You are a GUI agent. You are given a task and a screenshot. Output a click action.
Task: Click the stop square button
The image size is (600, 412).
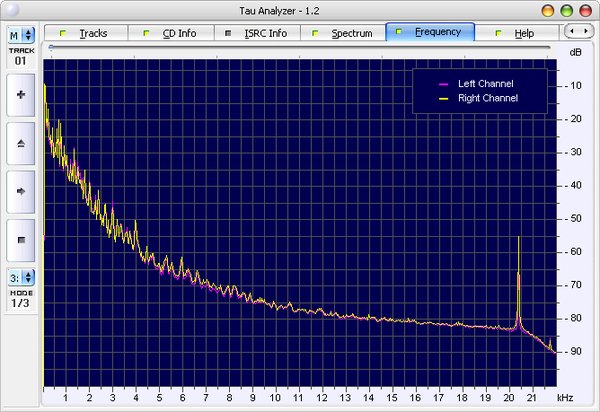click(x=21, y=240)
